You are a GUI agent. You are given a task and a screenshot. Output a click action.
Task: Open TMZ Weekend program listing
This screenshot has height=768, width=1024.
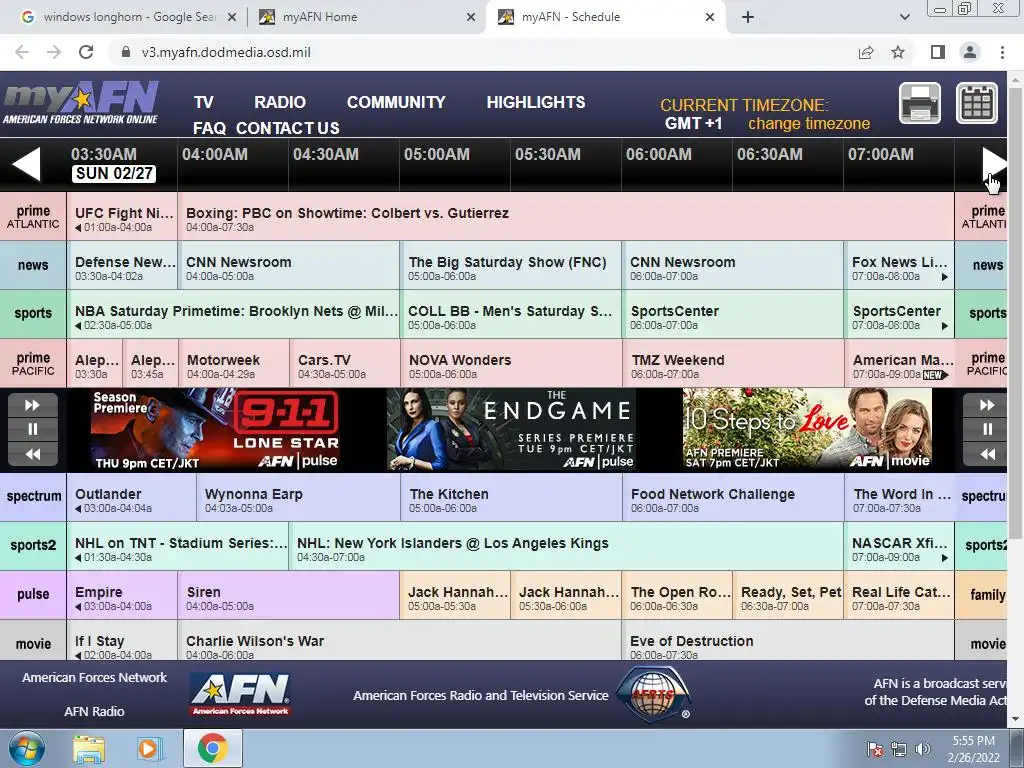click(x=733, y=364)
